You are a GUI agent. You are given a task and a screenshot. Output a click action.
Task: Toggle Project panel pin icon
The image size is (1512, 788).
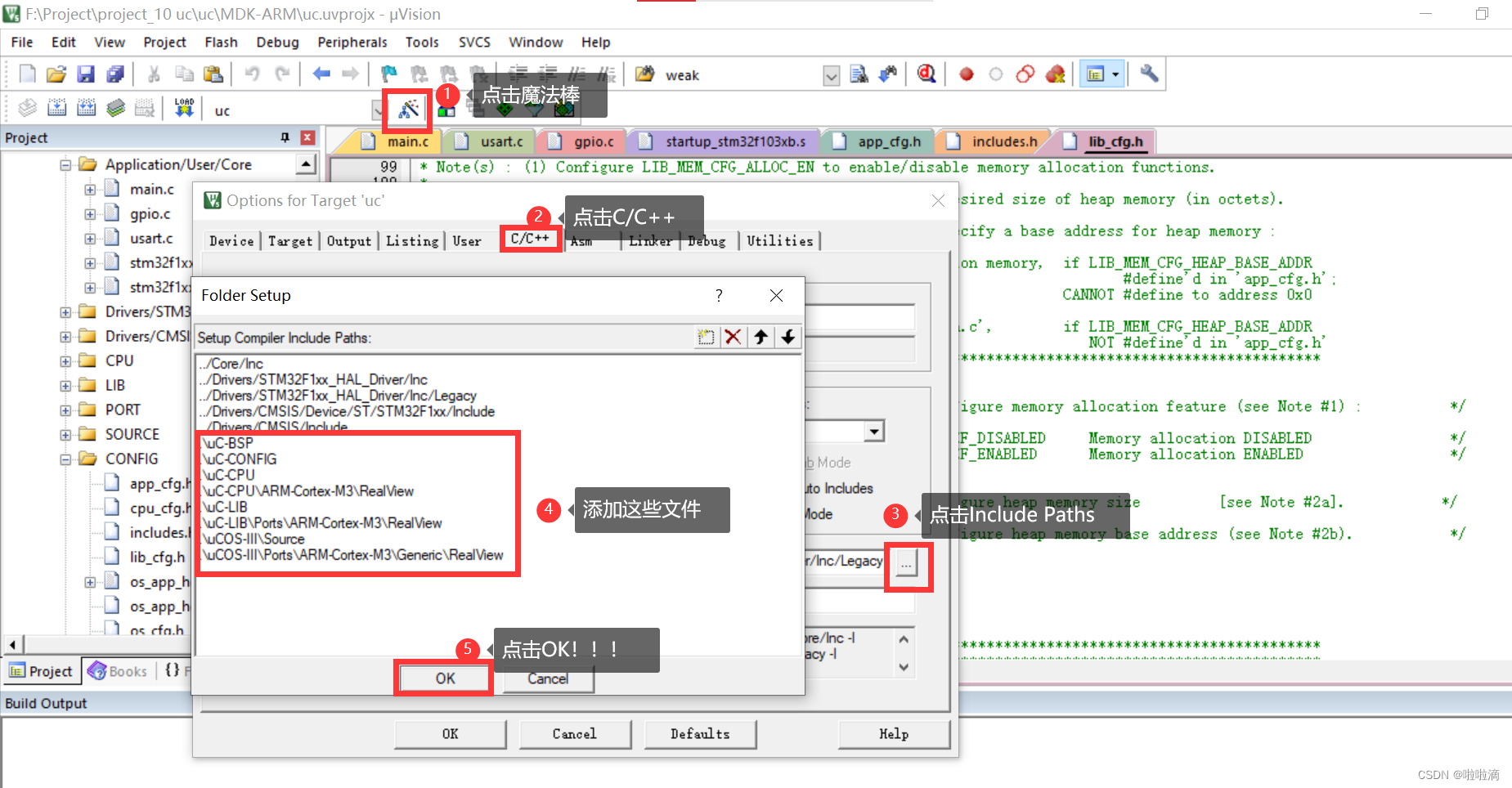pos(285,137)
